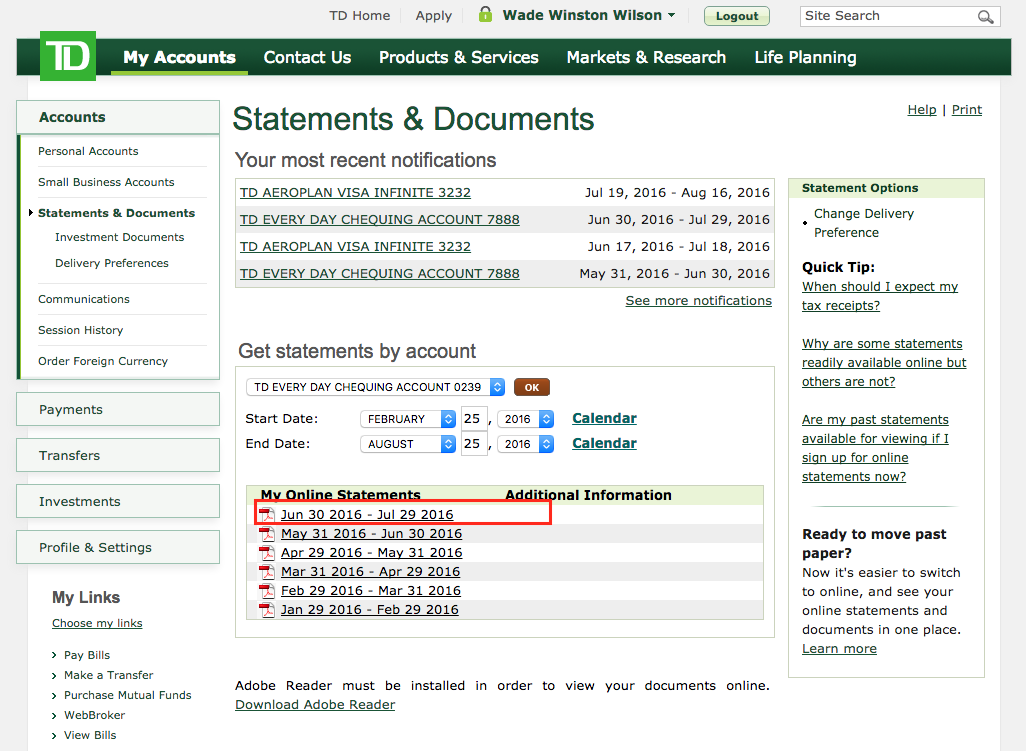
Task: Open End Date Calendar link
Action: [605, 443]
